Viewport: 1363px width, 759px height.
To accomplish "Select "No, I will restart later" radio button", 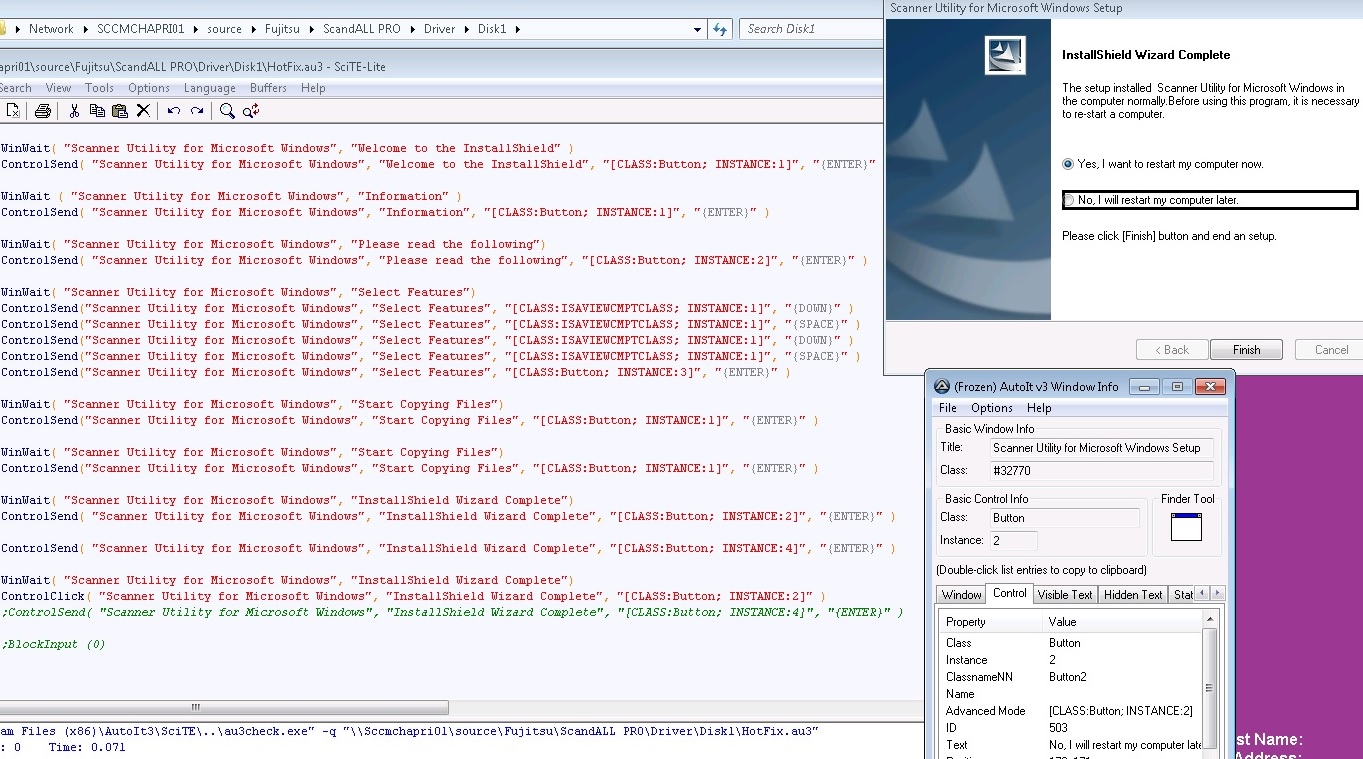I will [1070, 200].
